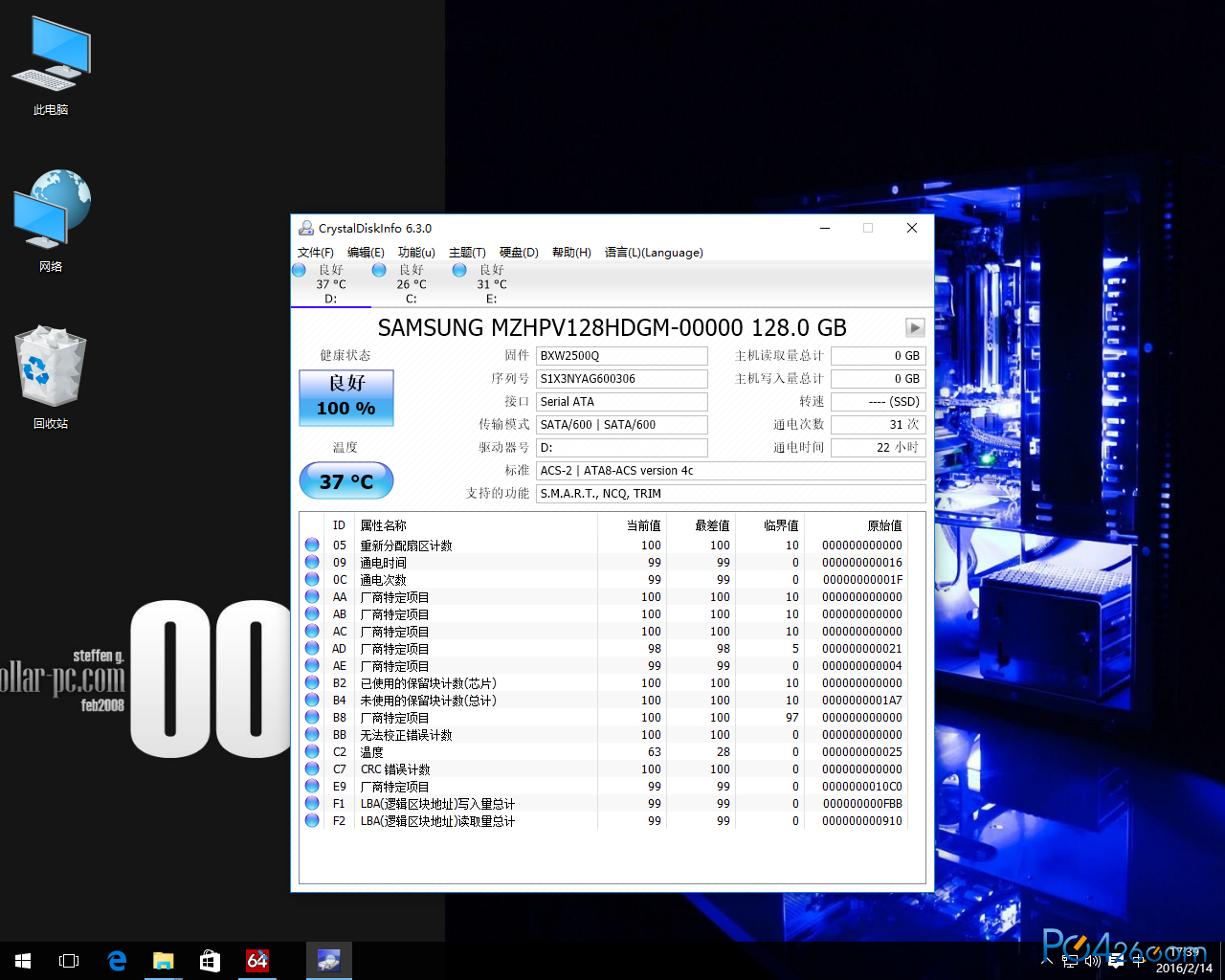Select the E: drive tab at 31 °C
1225x980 pixels.
point(492,284)
